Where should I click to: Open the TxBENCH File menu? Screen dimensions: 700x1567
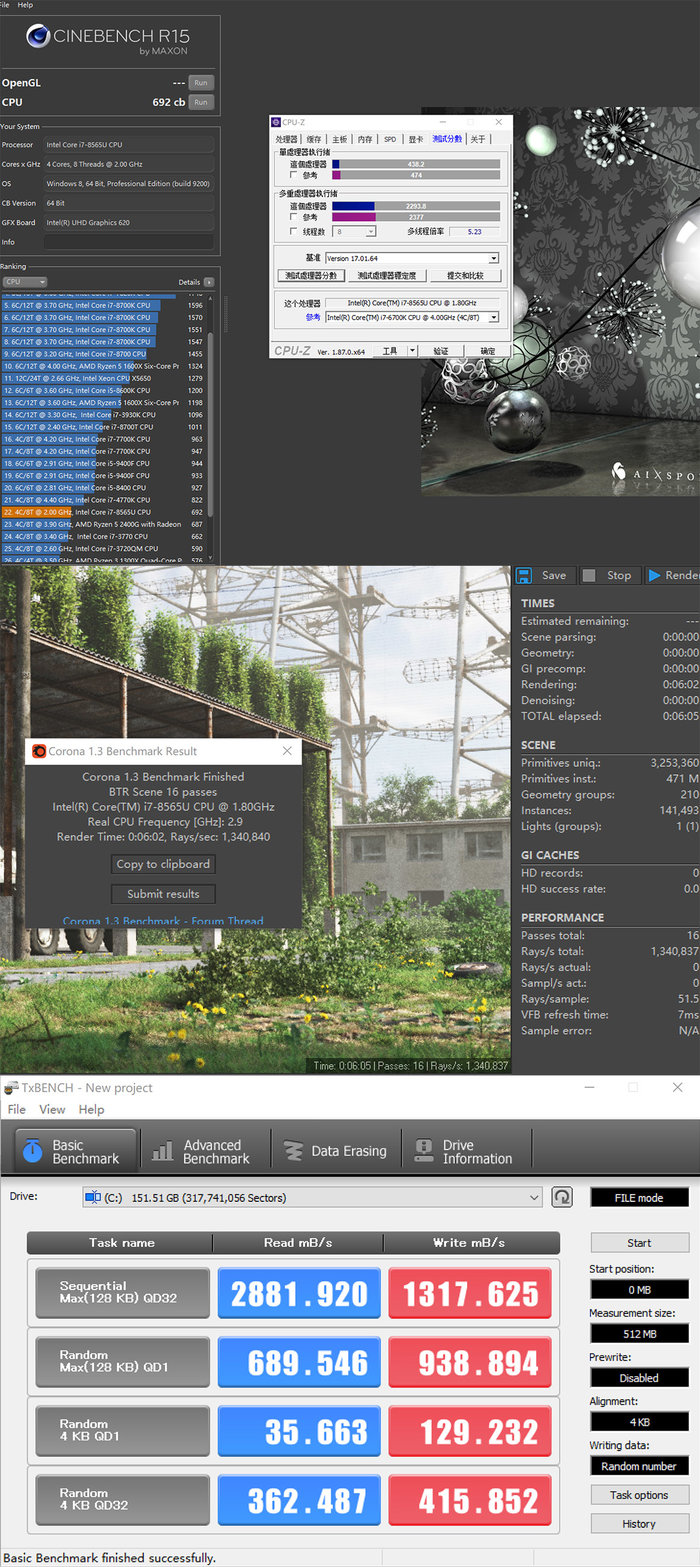pos(17,1109)
